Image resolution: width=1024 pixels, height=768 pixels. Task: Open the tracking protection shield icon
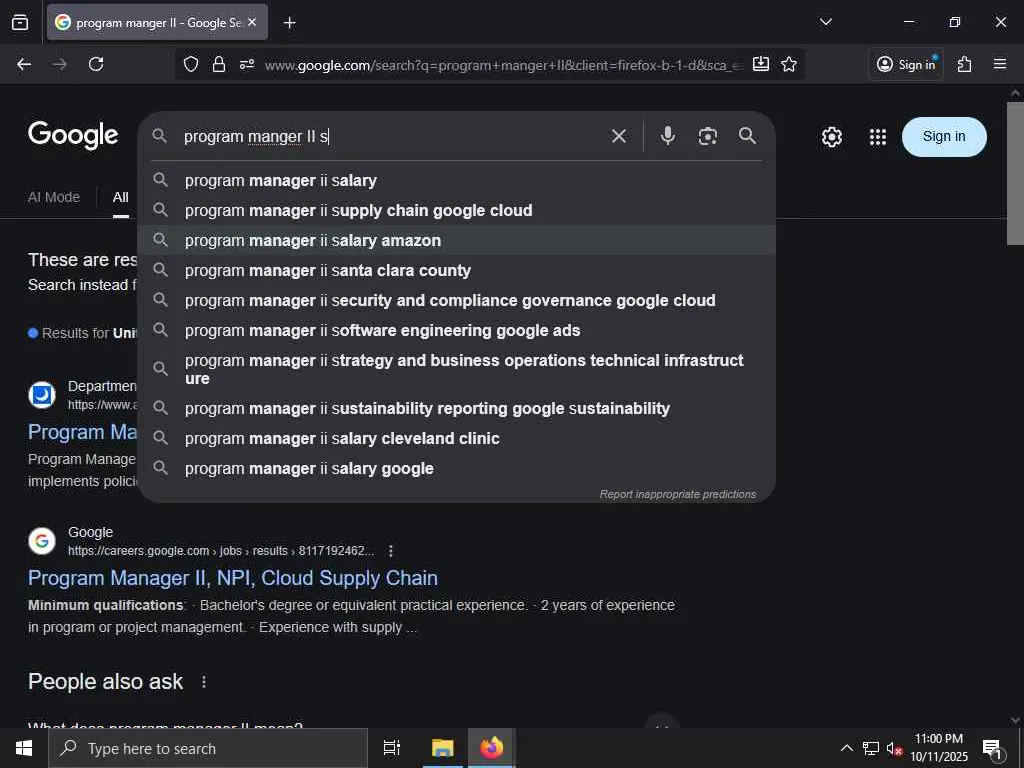[191, 64]
